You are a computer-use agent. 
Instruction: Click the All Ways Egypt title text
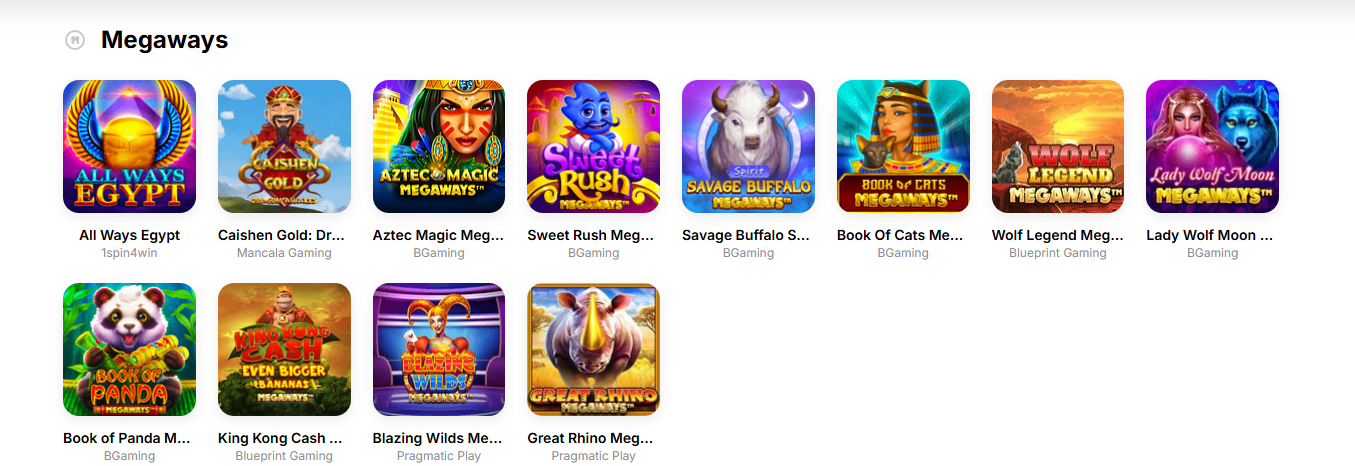[130, 236]
